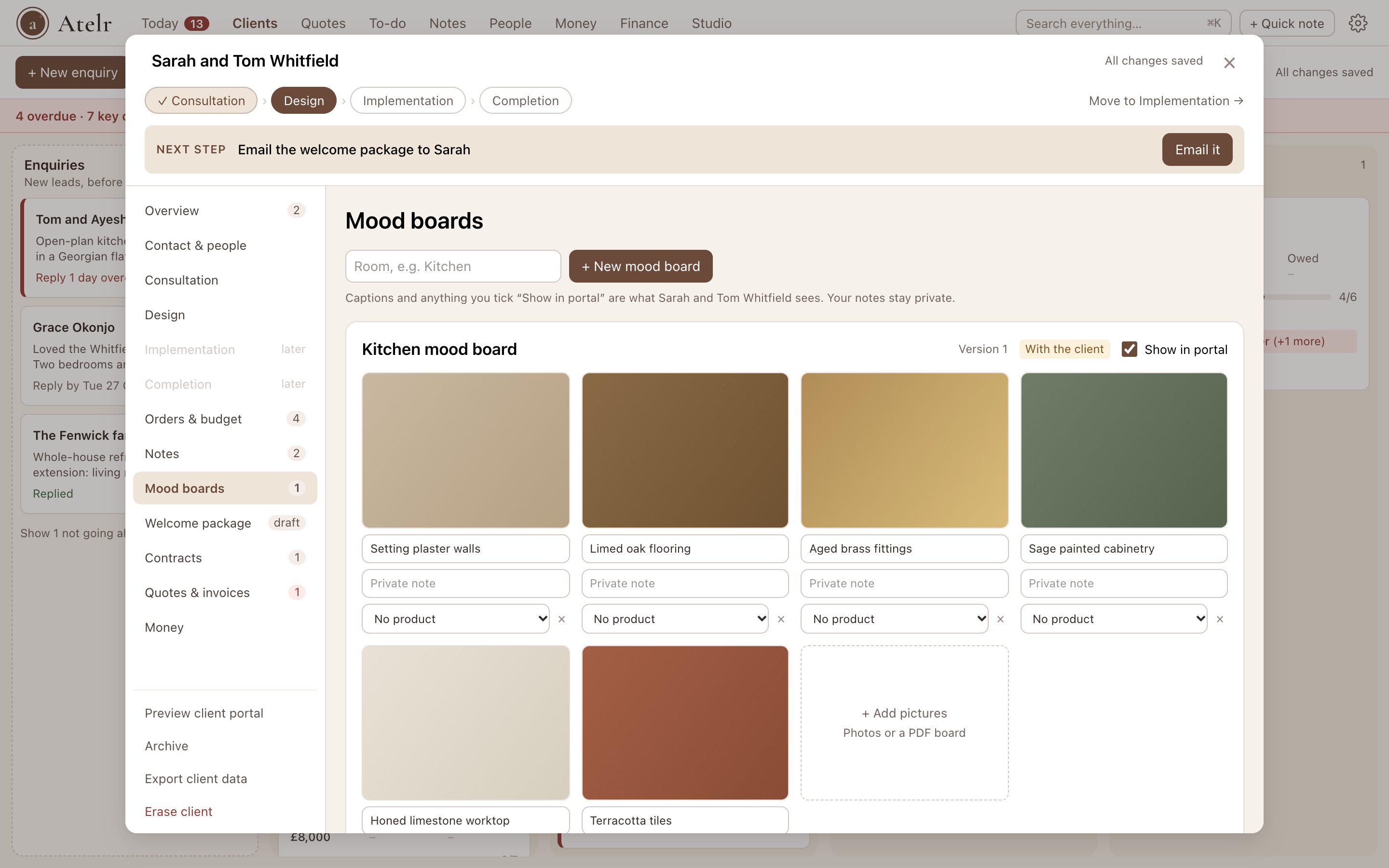Remove the Sage painted cabinetry picture
Screen dimensions: 1389x868
point(1220,619)
